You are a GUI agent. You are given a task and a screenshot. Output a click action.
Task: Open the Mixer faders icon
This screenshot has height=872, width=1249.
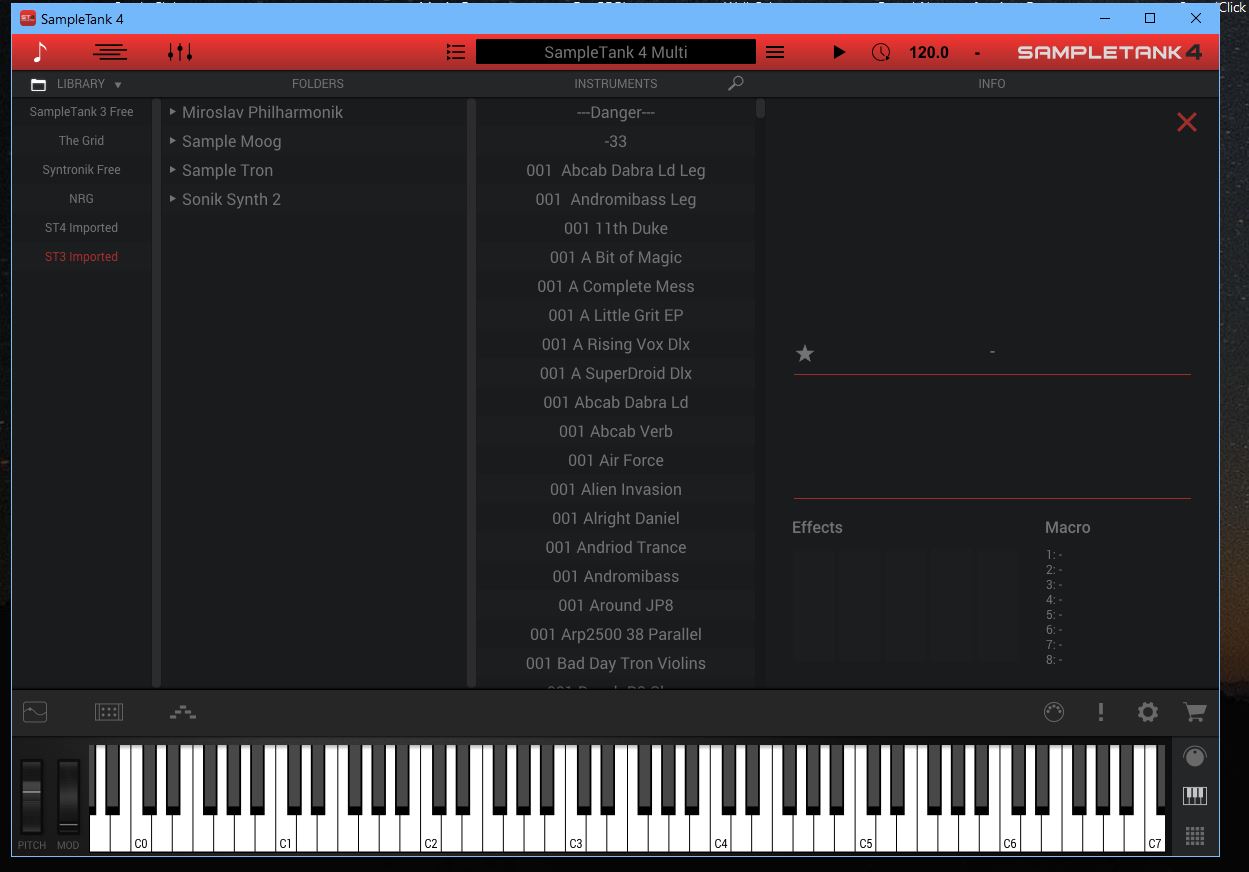[180, 52]
